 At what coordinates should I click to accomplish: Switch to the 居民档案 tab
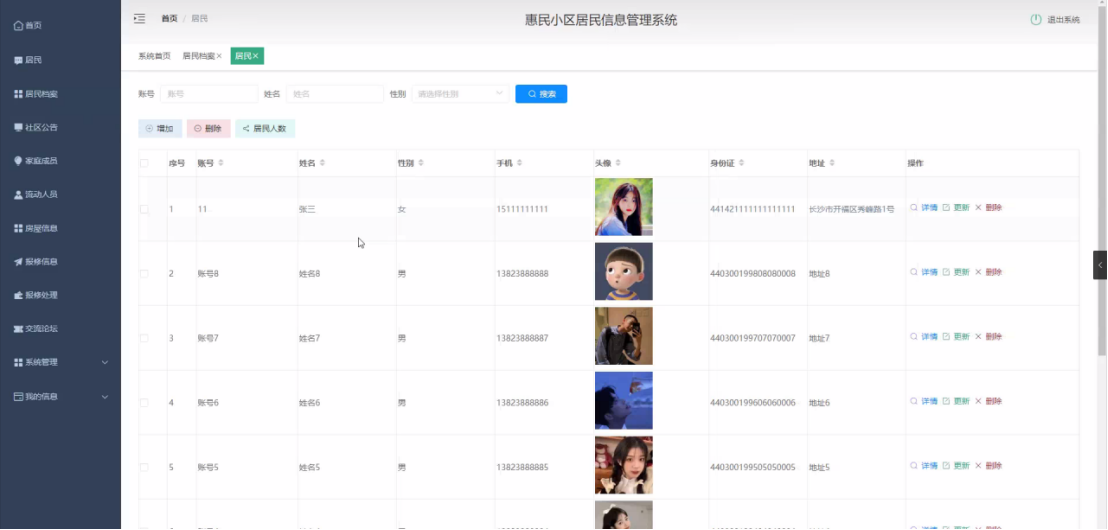point(199,56)
